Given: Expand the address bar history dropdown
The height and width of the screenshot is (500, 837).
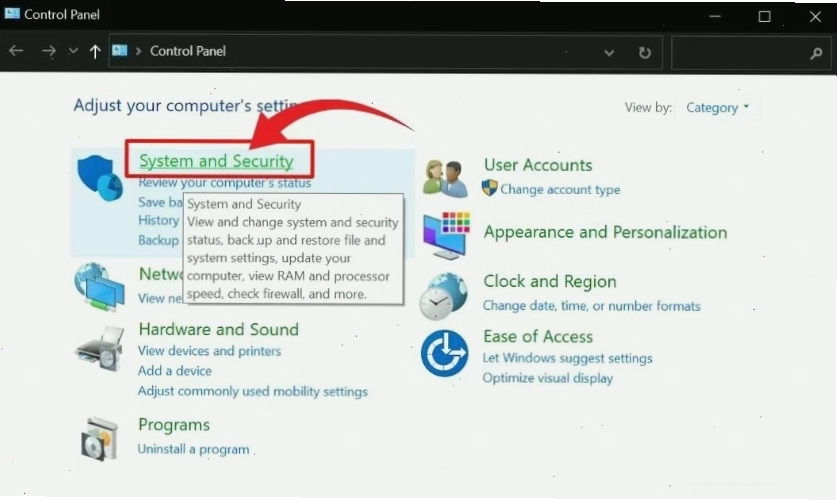Looking at the screenshot, I should 609,52.
